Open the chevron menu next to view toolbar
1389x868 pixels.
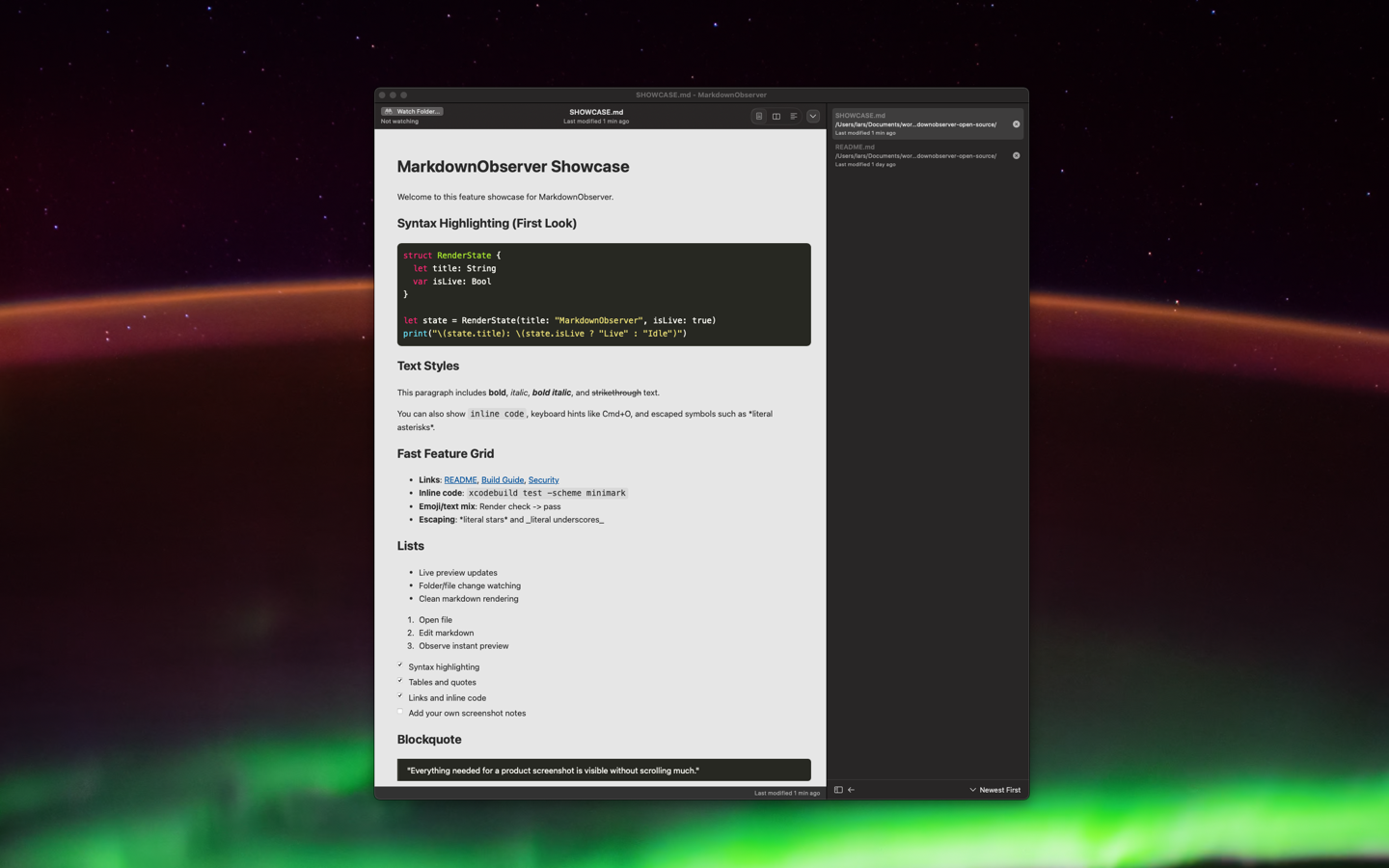click(x=813, y=116)
